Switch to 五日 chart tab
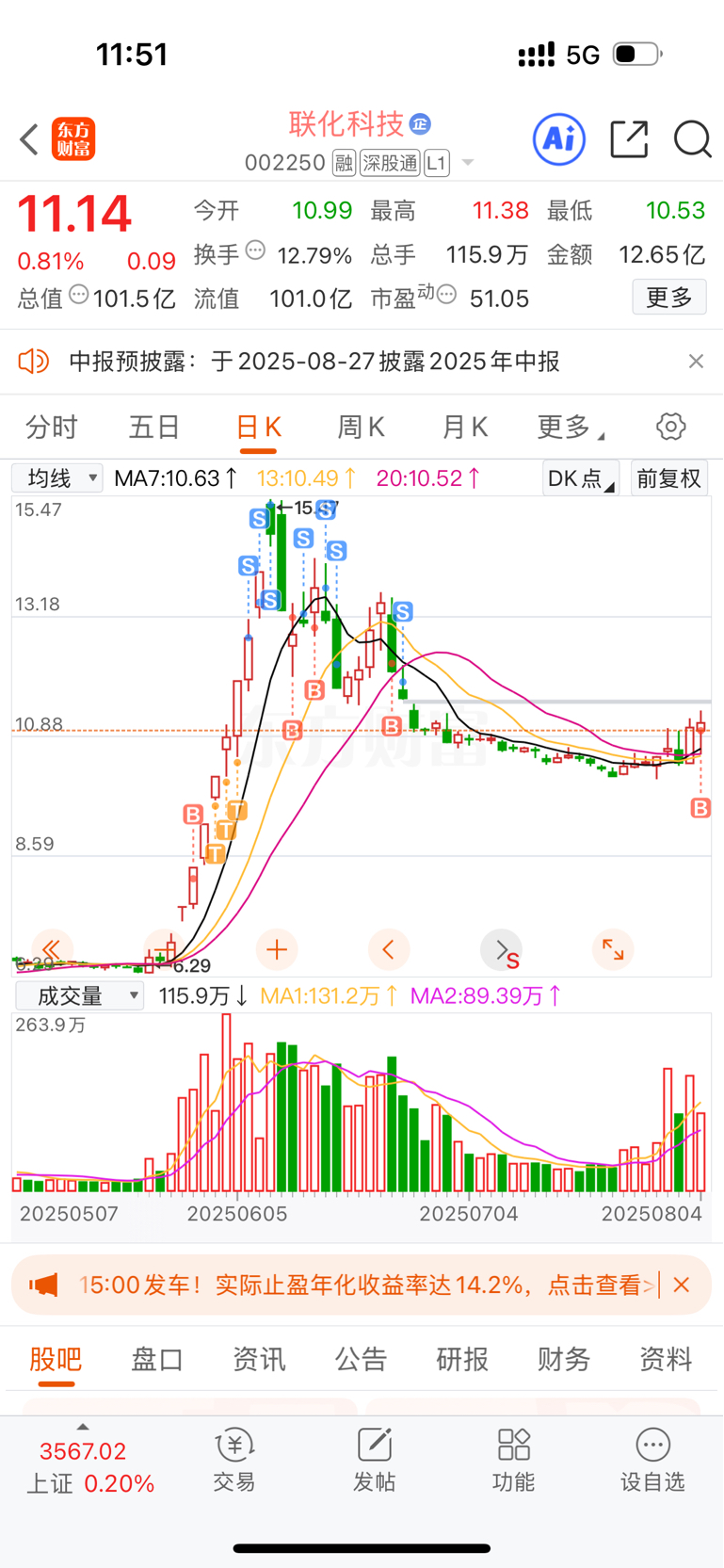Screen dimensions: 724x1568 154,428
